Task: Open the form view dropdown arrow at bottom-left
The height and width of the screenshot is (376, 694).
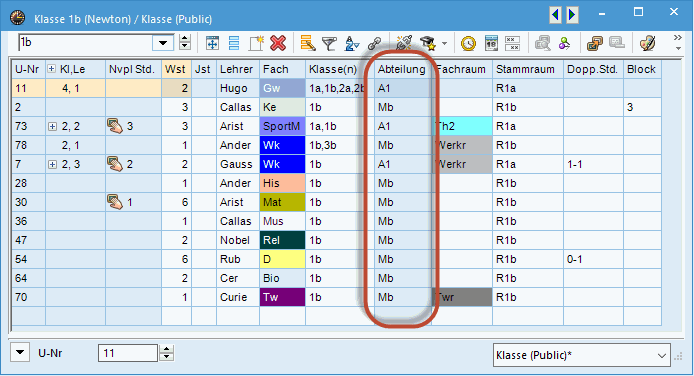Action: pos(20,353)
